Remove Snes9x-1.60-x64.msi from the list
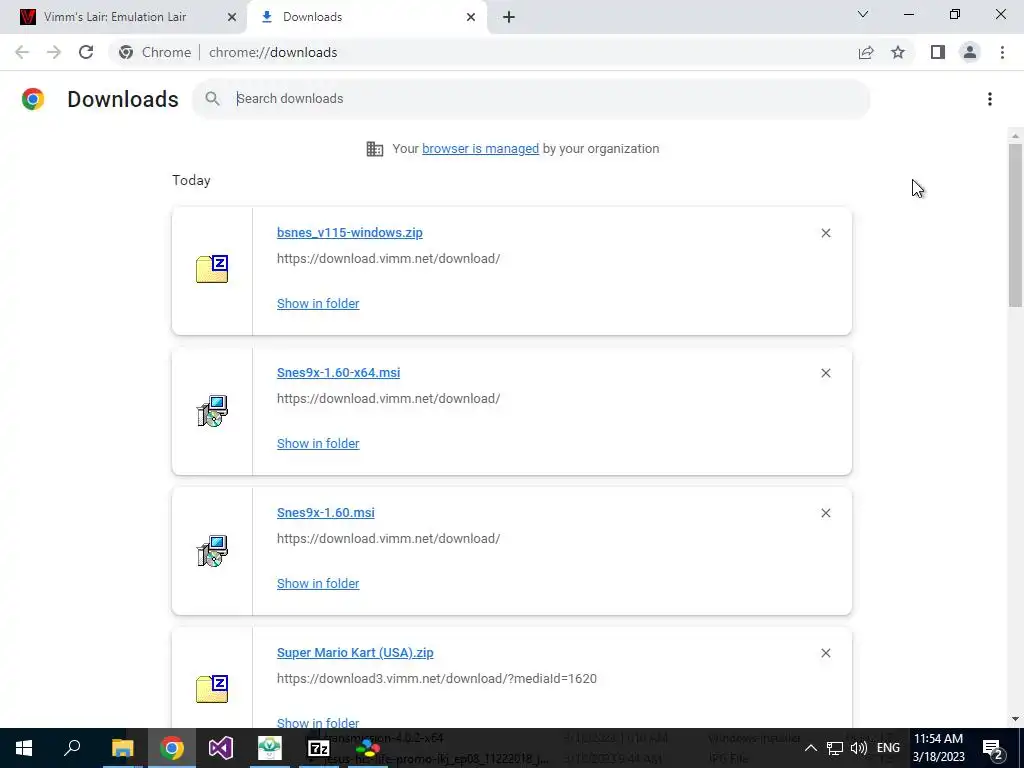Screen dimensions: 1024x768 point(826,373)
